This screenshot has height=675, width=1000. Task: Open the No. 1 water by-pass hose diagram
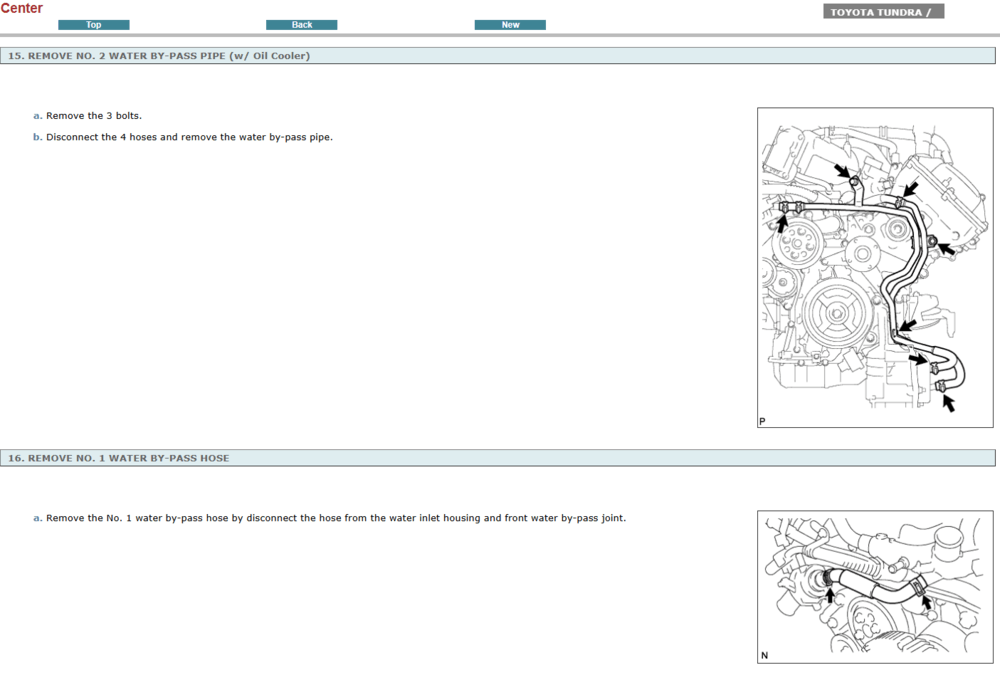[875, 586]
